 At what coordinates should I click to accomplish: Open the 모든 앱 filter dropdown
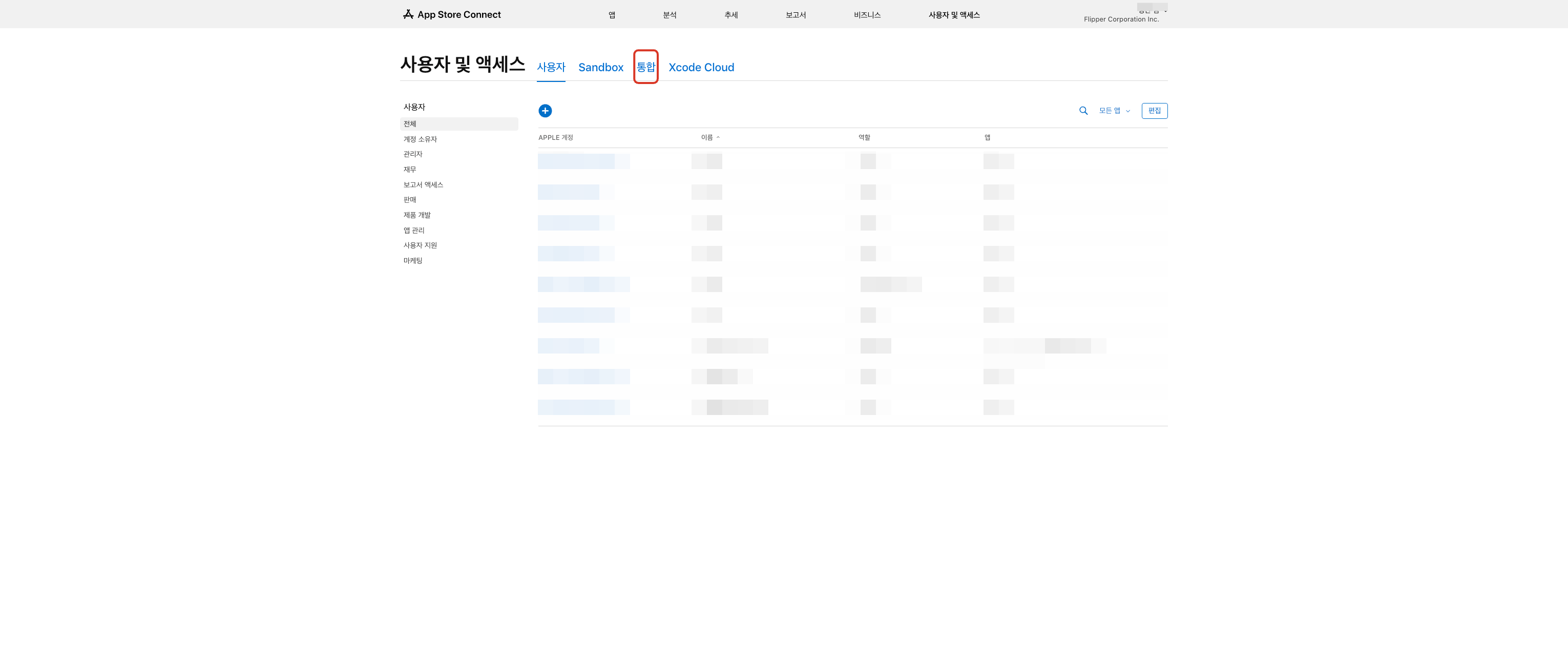click(1114, 111)
